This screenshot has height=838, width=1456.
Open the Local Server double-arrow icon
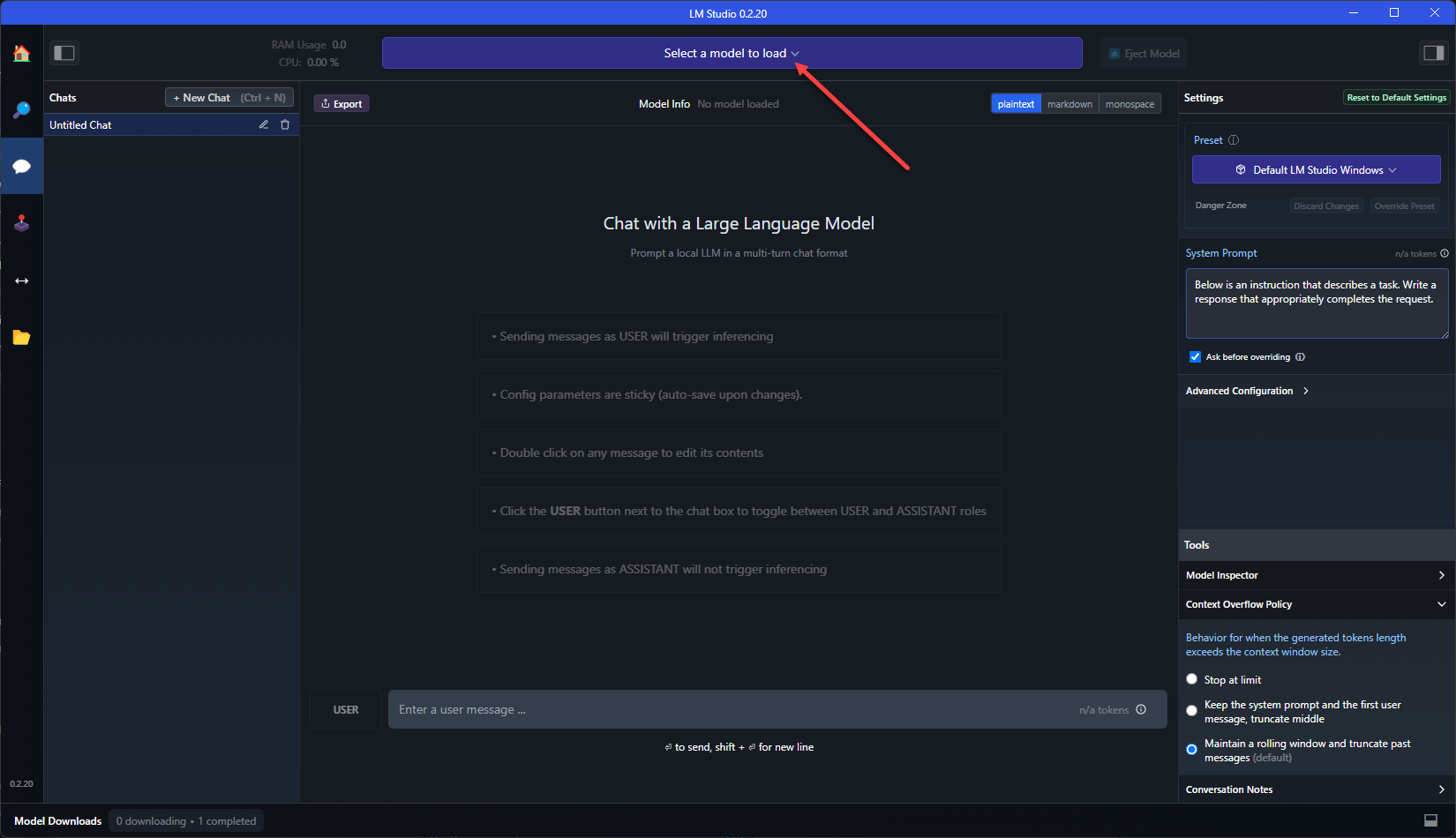click(21, 281)
